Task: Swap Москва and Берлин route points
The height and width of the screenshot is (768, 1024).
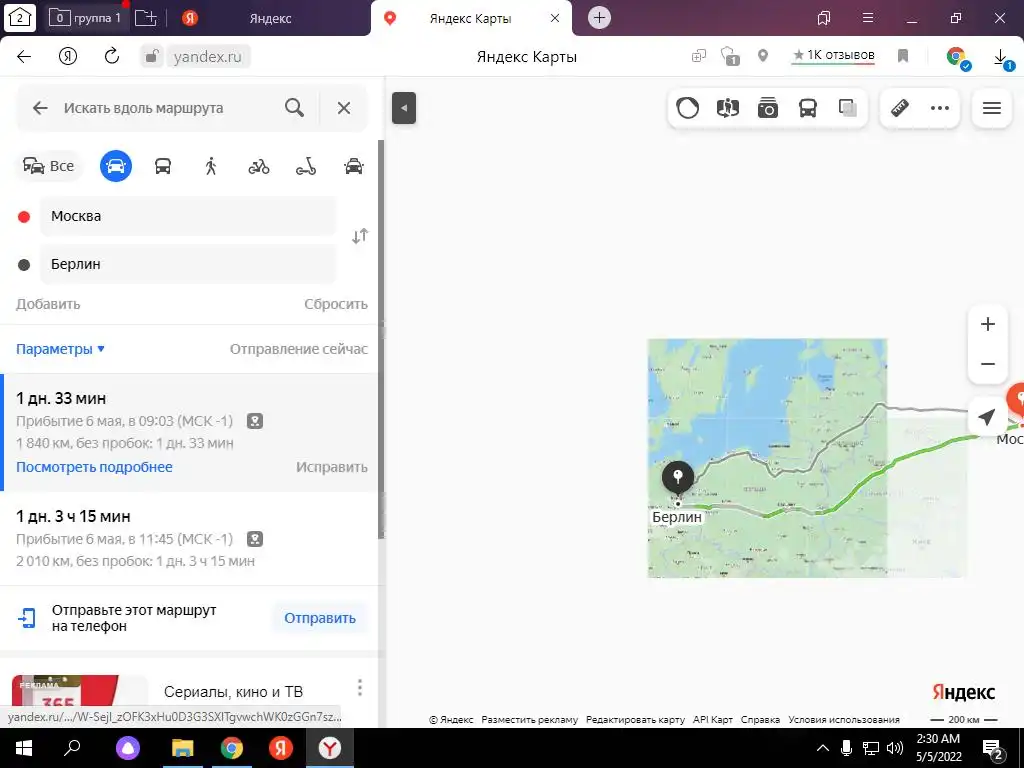Action: tap(360, 236)
